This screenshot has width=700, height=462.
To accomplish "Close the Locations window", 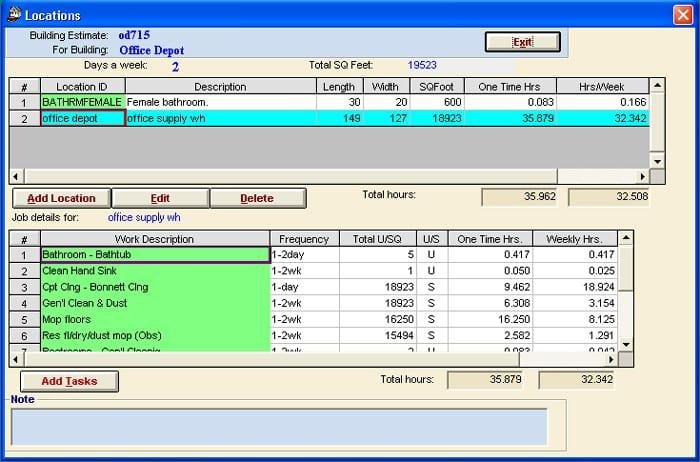I will [683, 15].
